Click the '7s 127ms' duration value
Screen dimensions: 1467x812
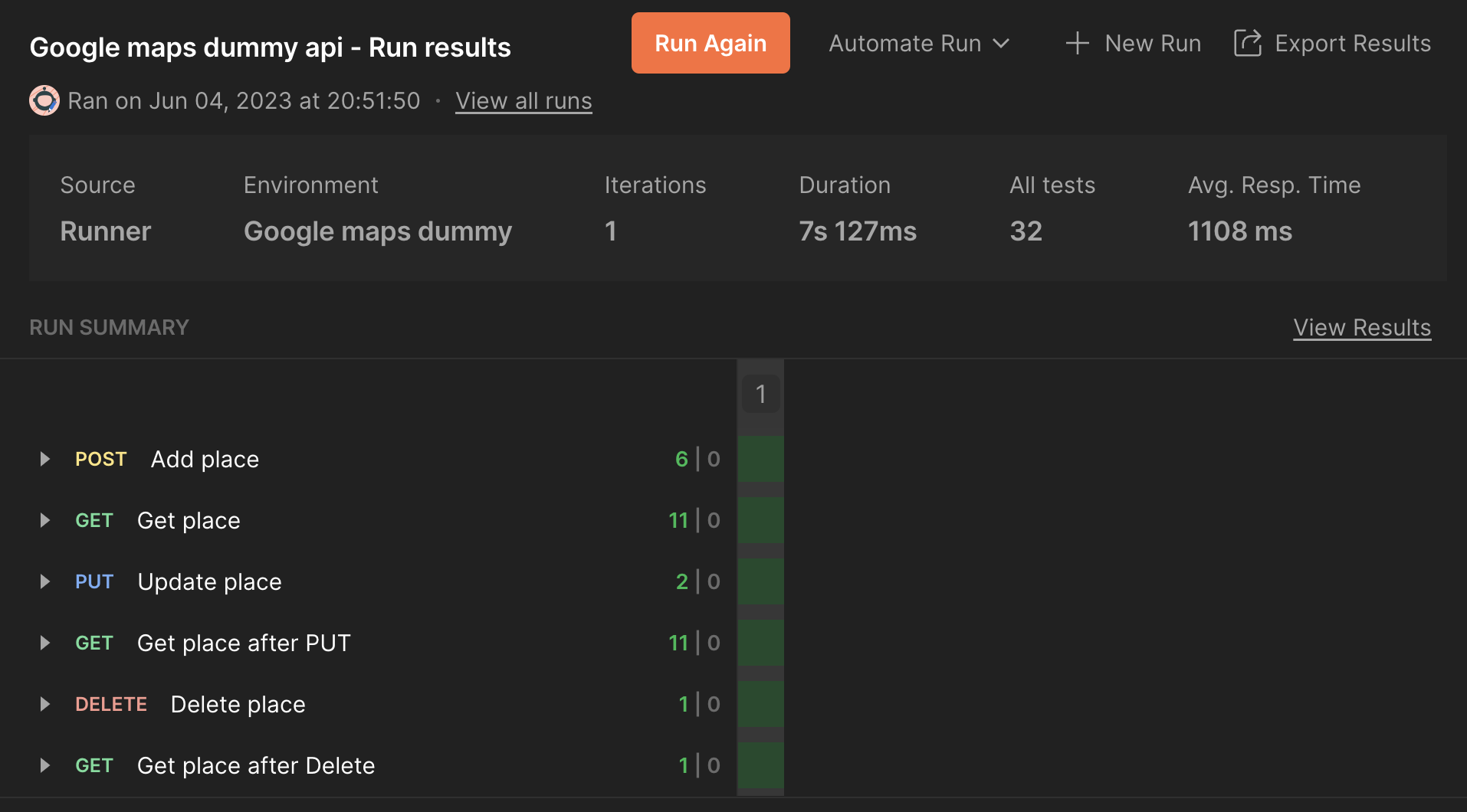pos(858,231)
